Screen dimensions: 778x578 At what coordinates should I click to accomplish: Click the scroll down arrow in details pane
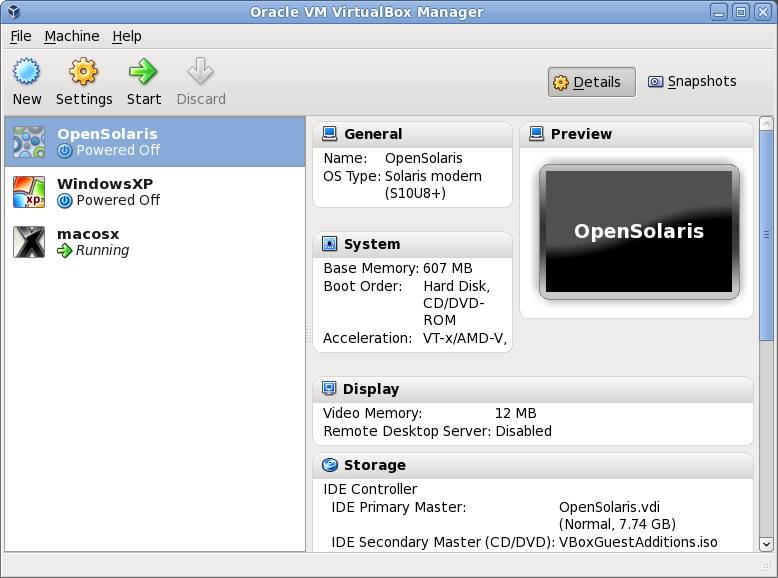pos(766,544)
